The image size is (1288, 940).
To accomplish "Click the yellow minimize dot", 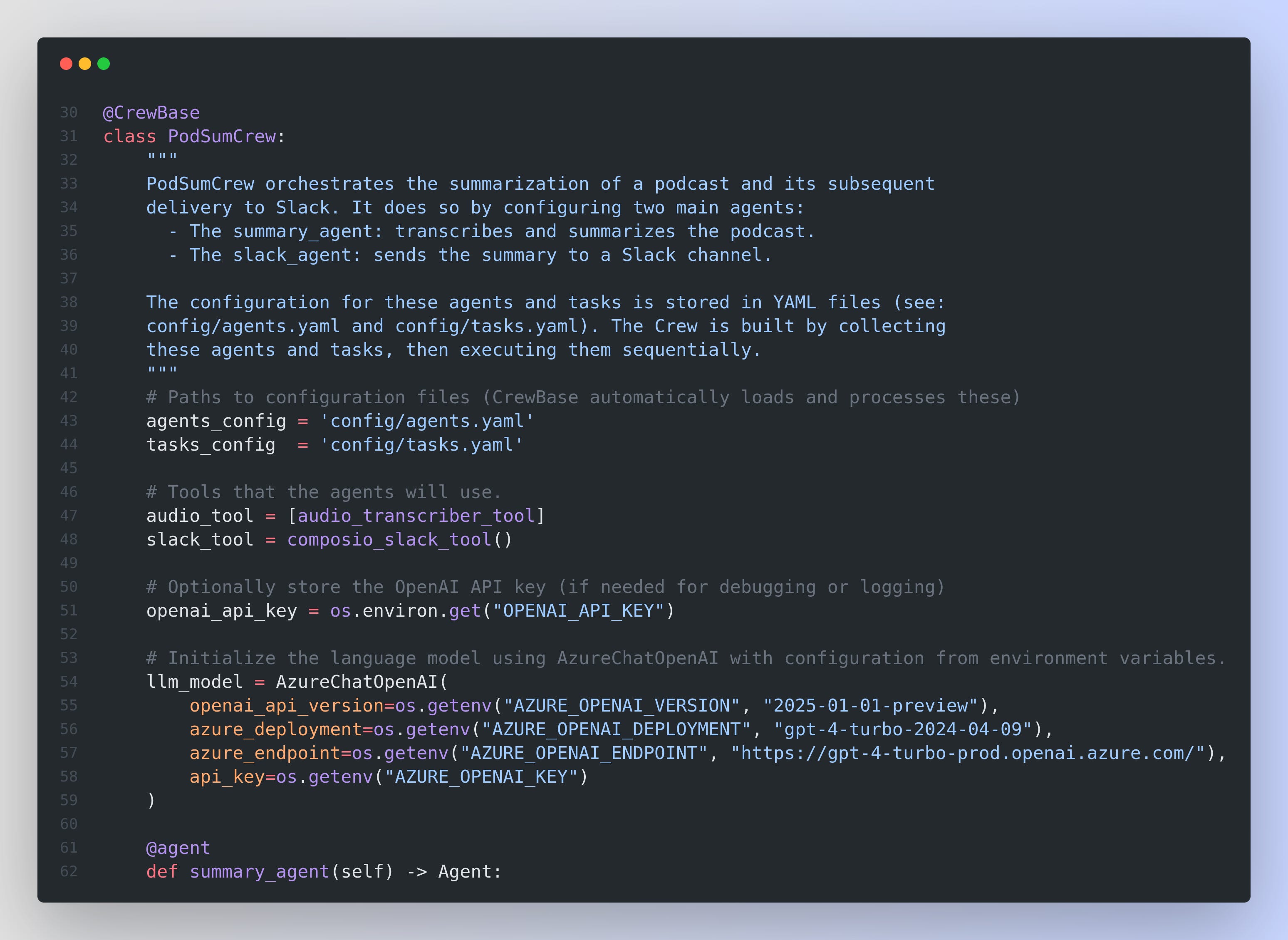I will tap(85, 64).
